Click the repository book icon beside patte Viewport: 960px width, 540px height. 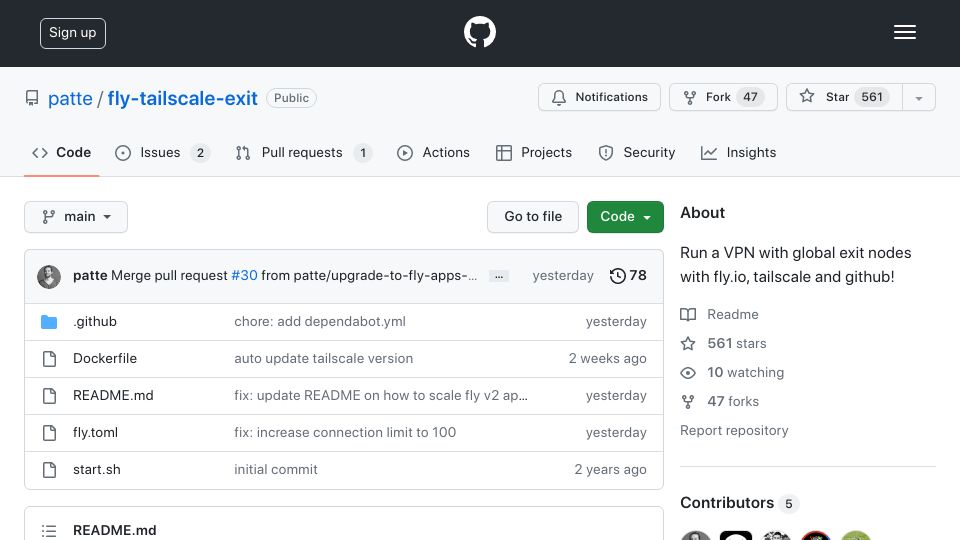point(32,98)
